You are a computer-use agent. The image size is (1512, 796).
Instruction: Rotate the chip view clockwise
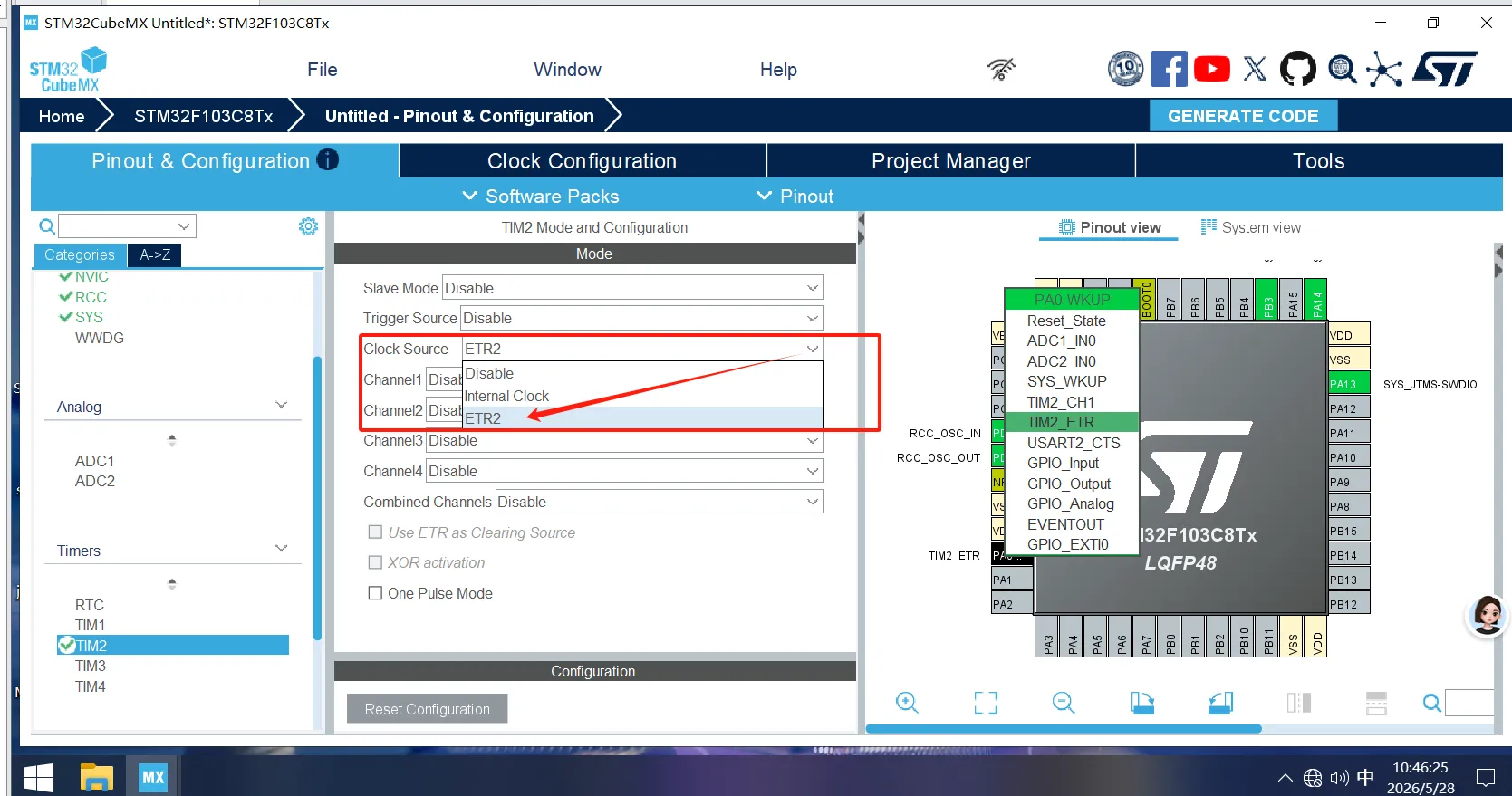pyautogui.click(x=1141, y=703)
